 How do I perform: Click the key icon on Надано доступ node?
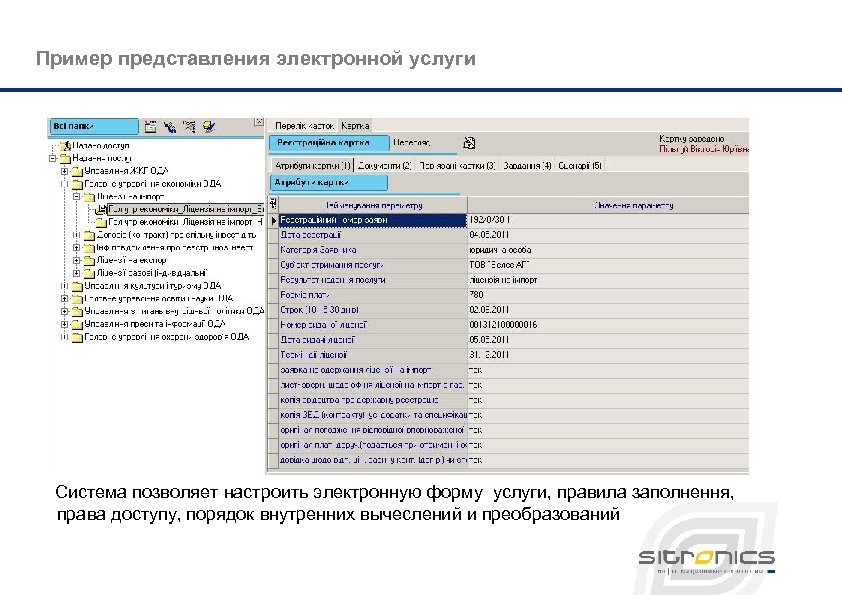[x=66, y=145]
